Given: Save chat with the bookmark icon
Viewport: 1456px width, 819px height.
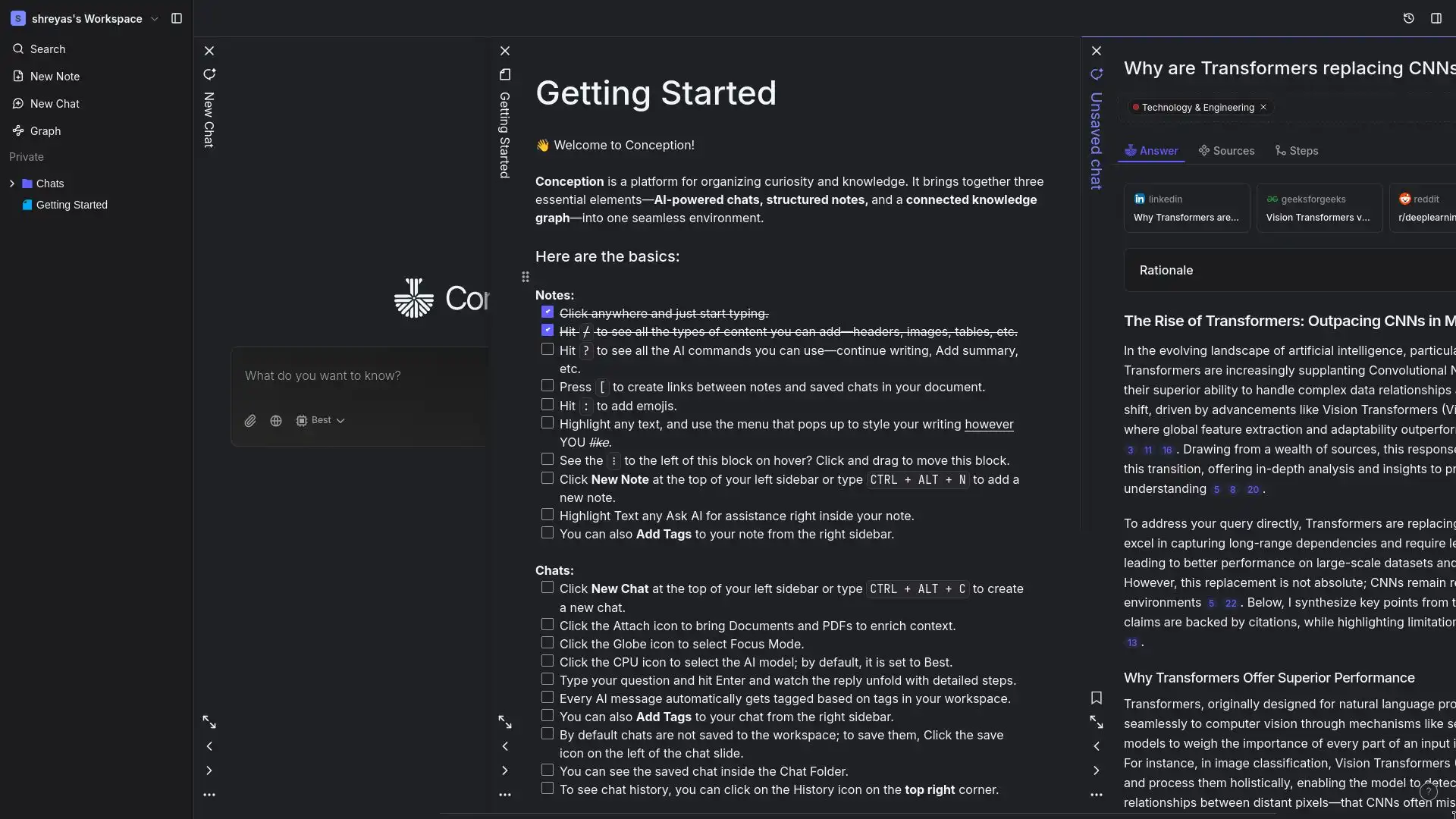Looking at the screenshot, I should (1097, 698).
